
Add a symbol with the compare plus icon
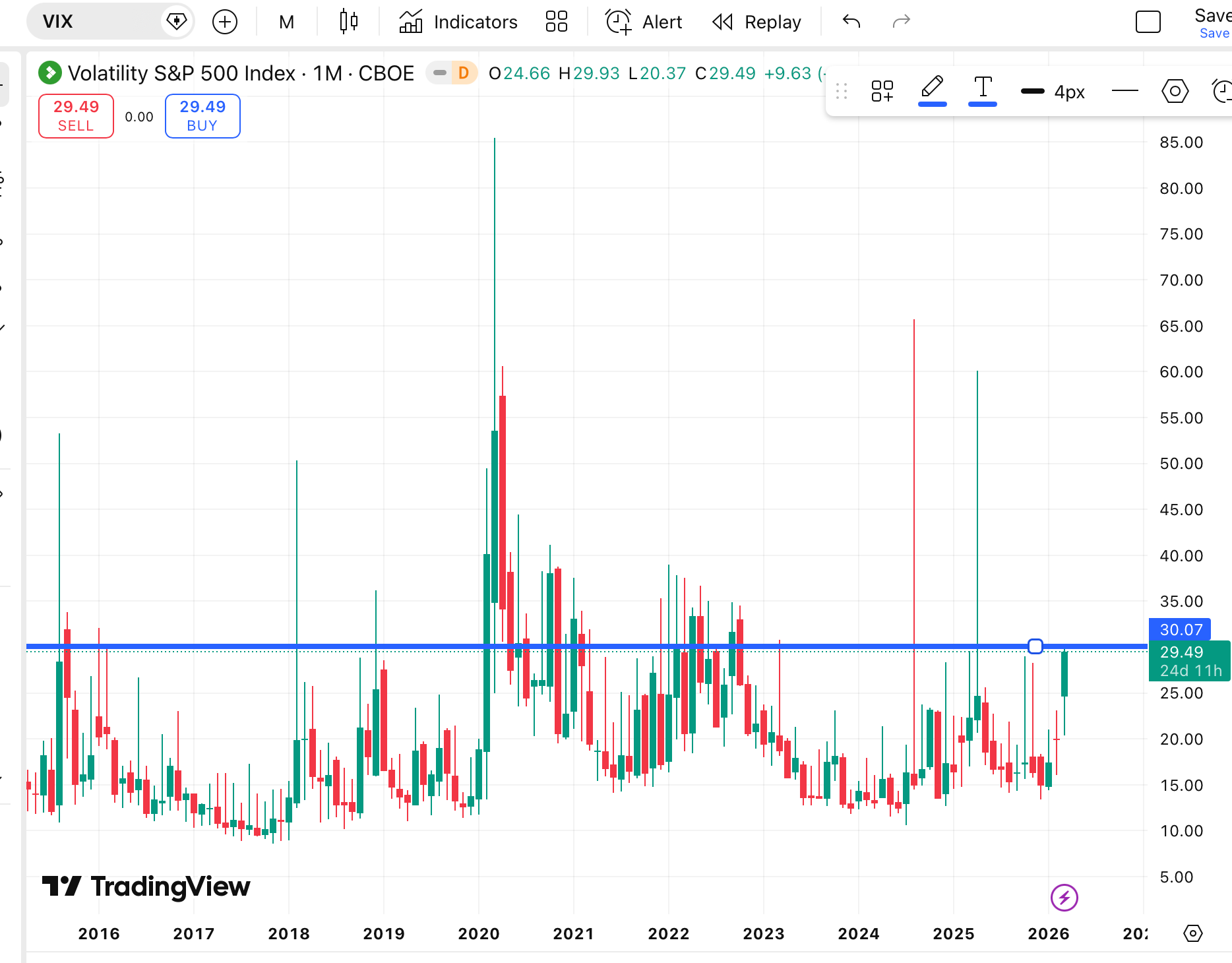(225, 22)
